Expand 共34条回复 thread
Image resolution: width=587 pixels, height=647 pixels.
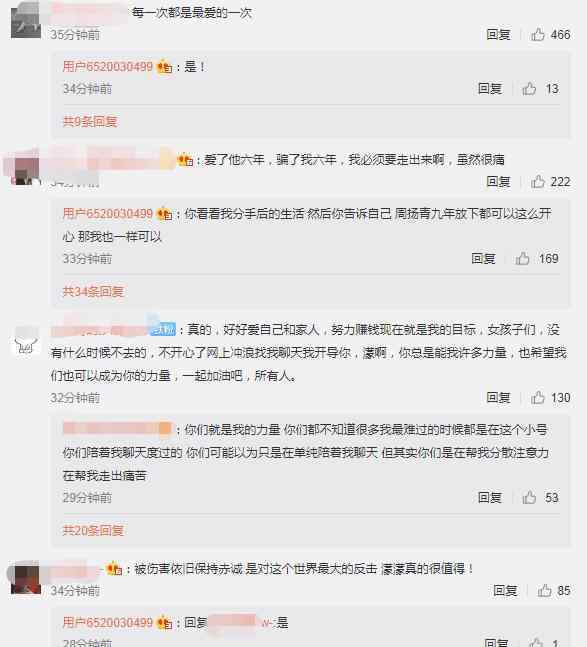(x=93, y=291)
